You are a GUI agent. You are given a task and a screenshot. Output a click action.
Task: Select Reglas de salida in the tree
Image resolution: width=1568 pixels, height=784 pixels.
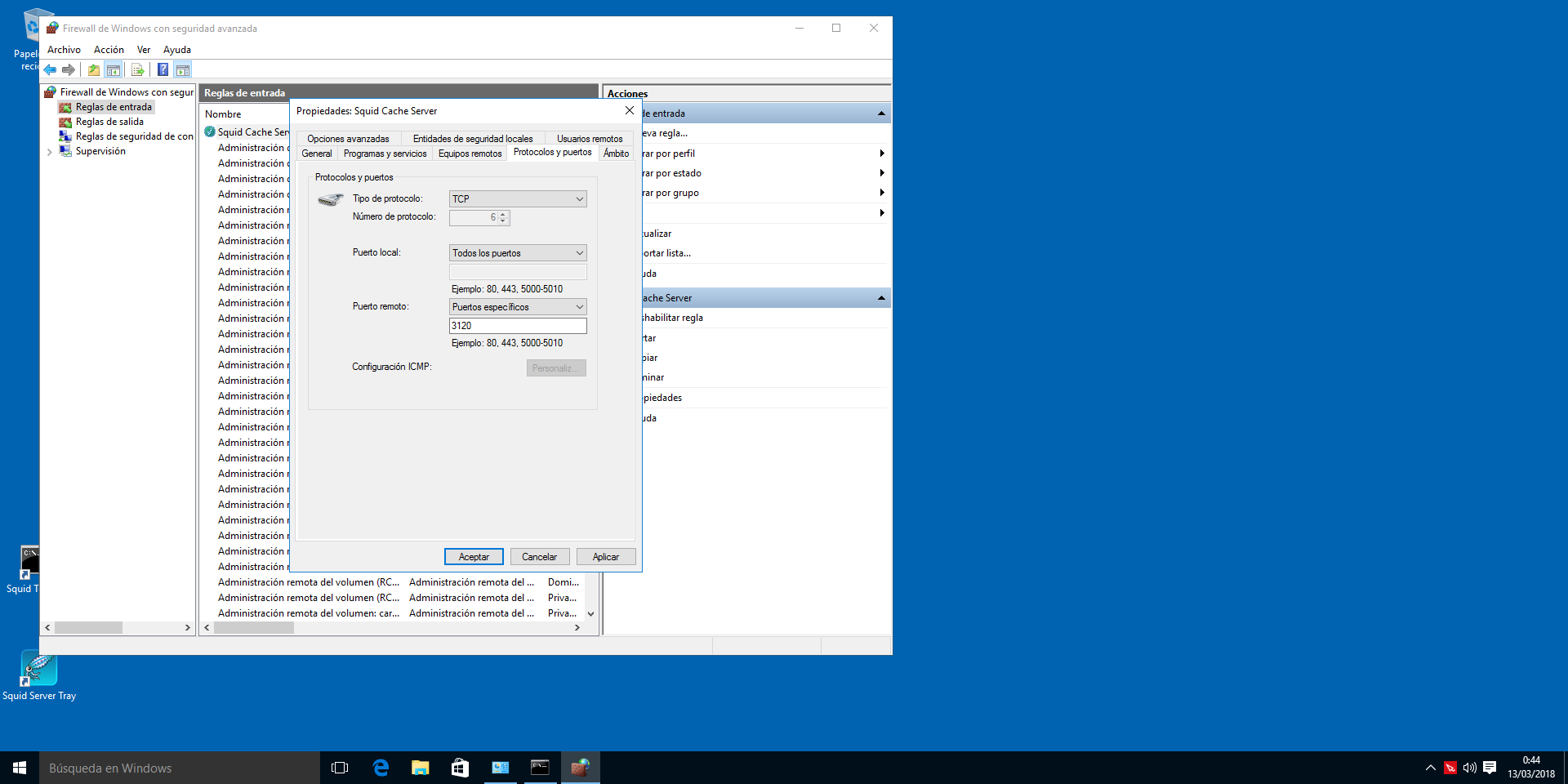click(x=109, y=122)
